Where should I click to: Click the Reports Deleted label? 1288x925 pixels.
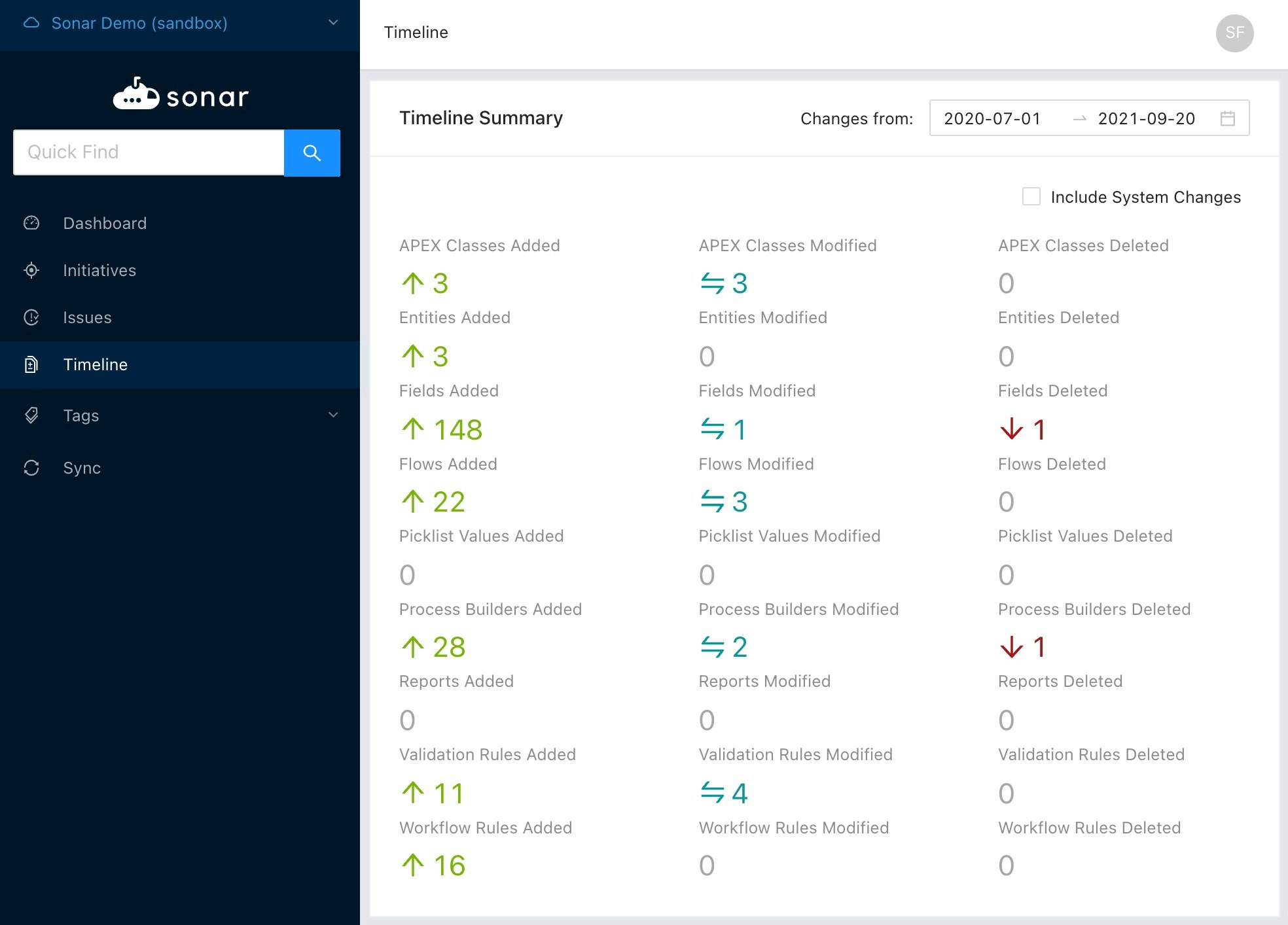pos(1060,681)
